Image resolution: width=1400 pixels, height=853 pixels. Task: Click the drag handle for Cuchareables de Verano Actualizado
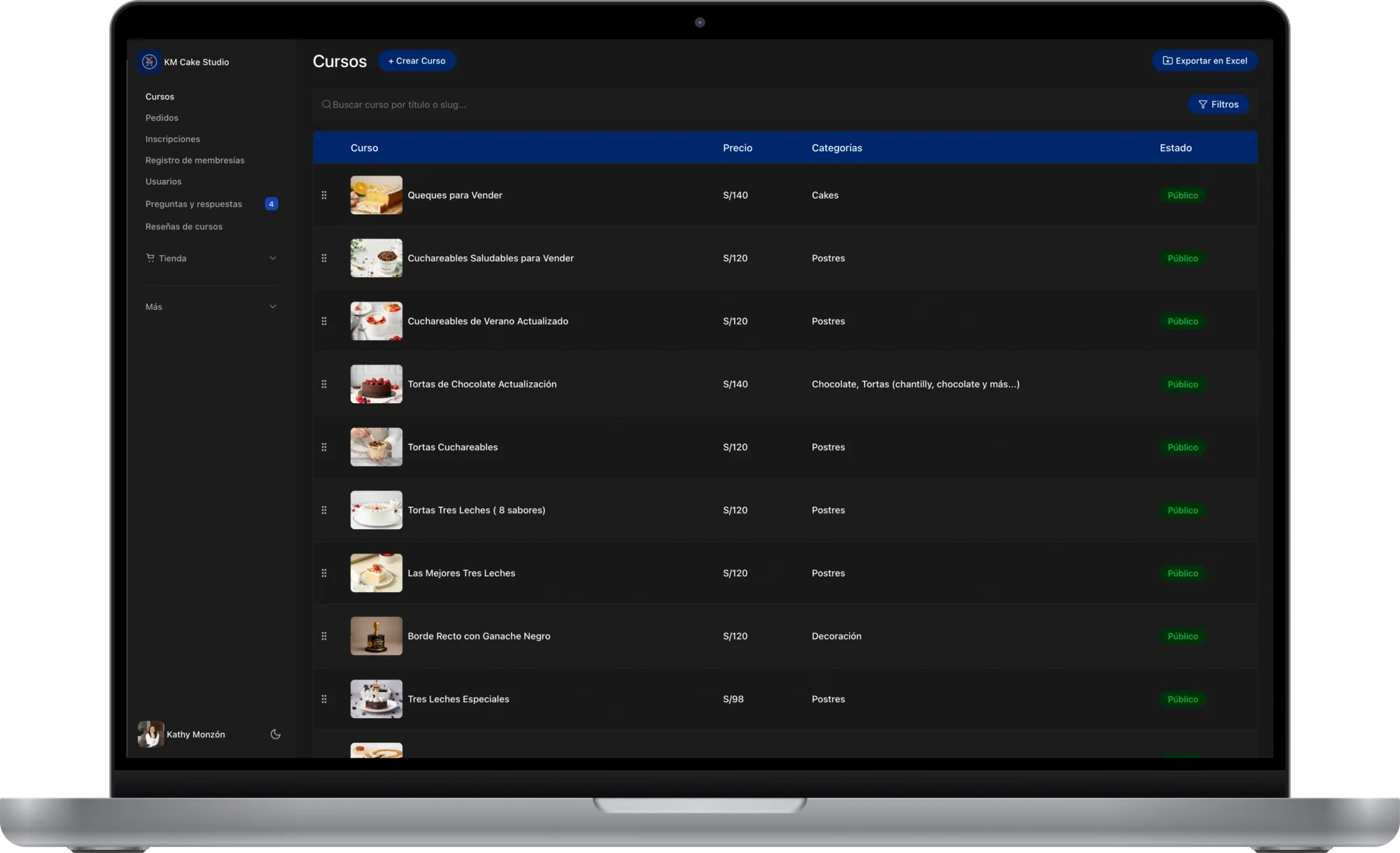(x=324, y=321)
